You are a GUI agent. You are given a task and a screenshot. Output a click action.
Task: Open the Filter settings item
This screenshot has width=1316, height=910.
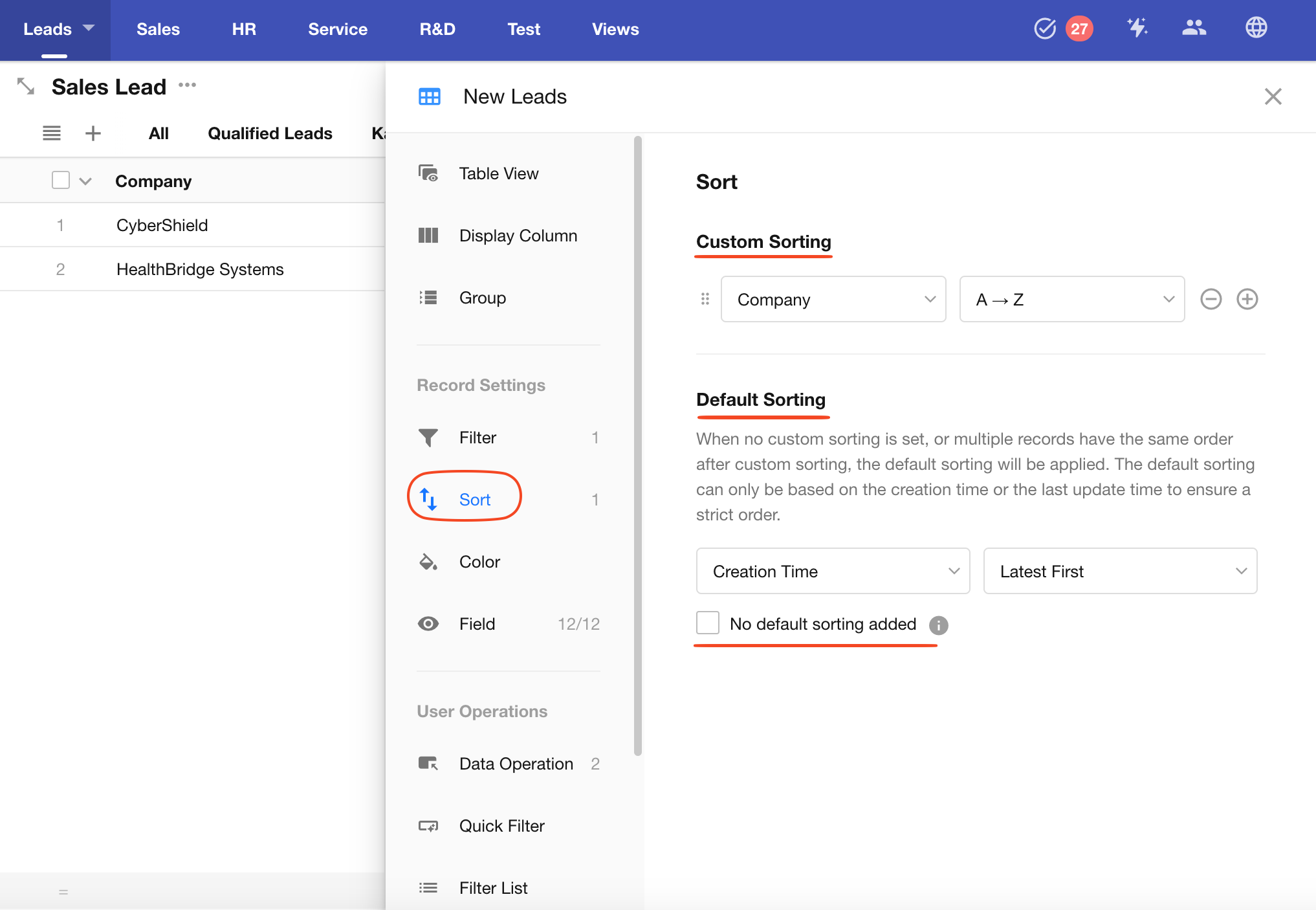click(477, 438)
